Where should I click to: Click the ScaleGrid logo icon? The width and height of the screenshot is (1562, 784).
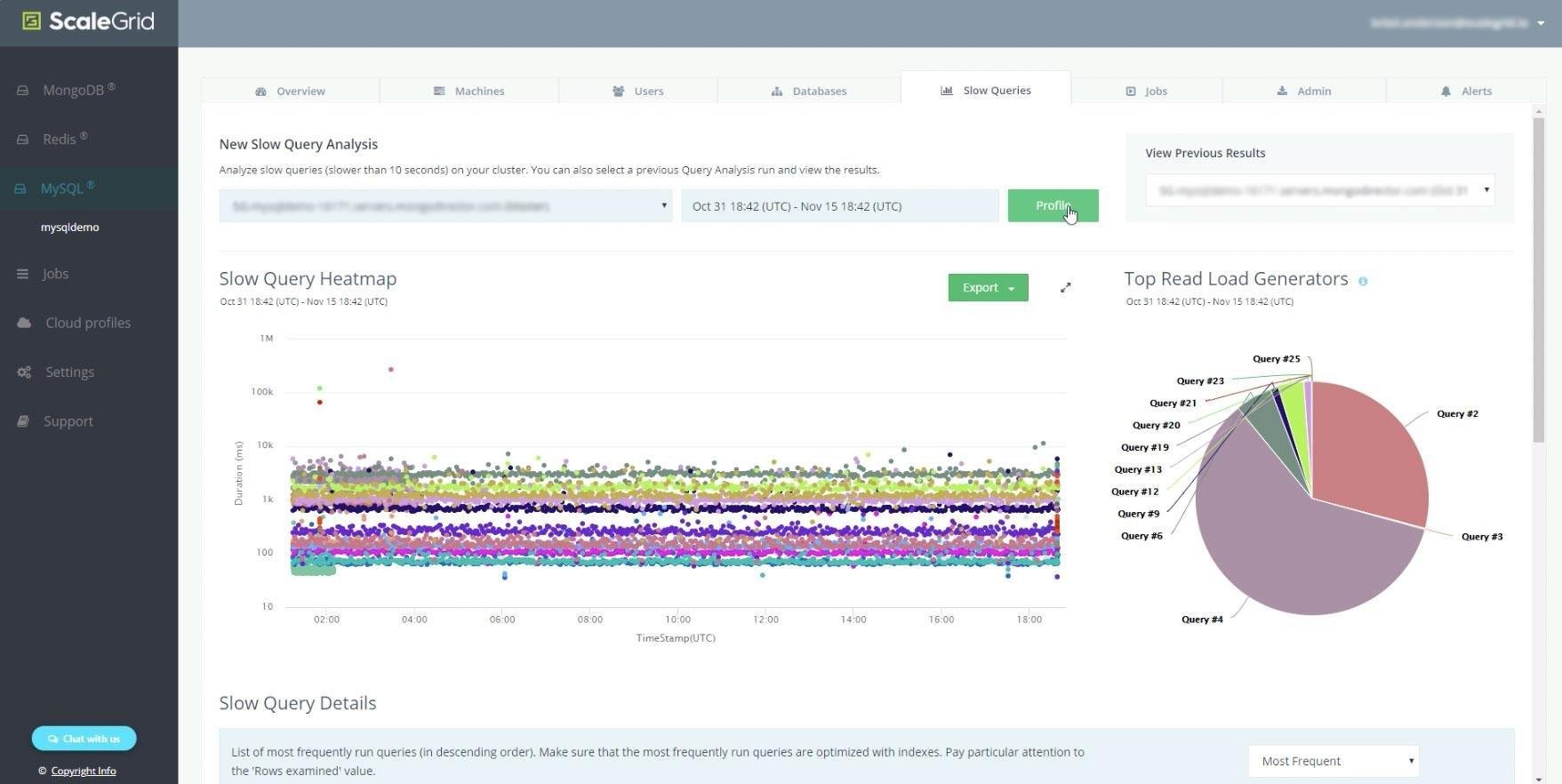[31, 20]
